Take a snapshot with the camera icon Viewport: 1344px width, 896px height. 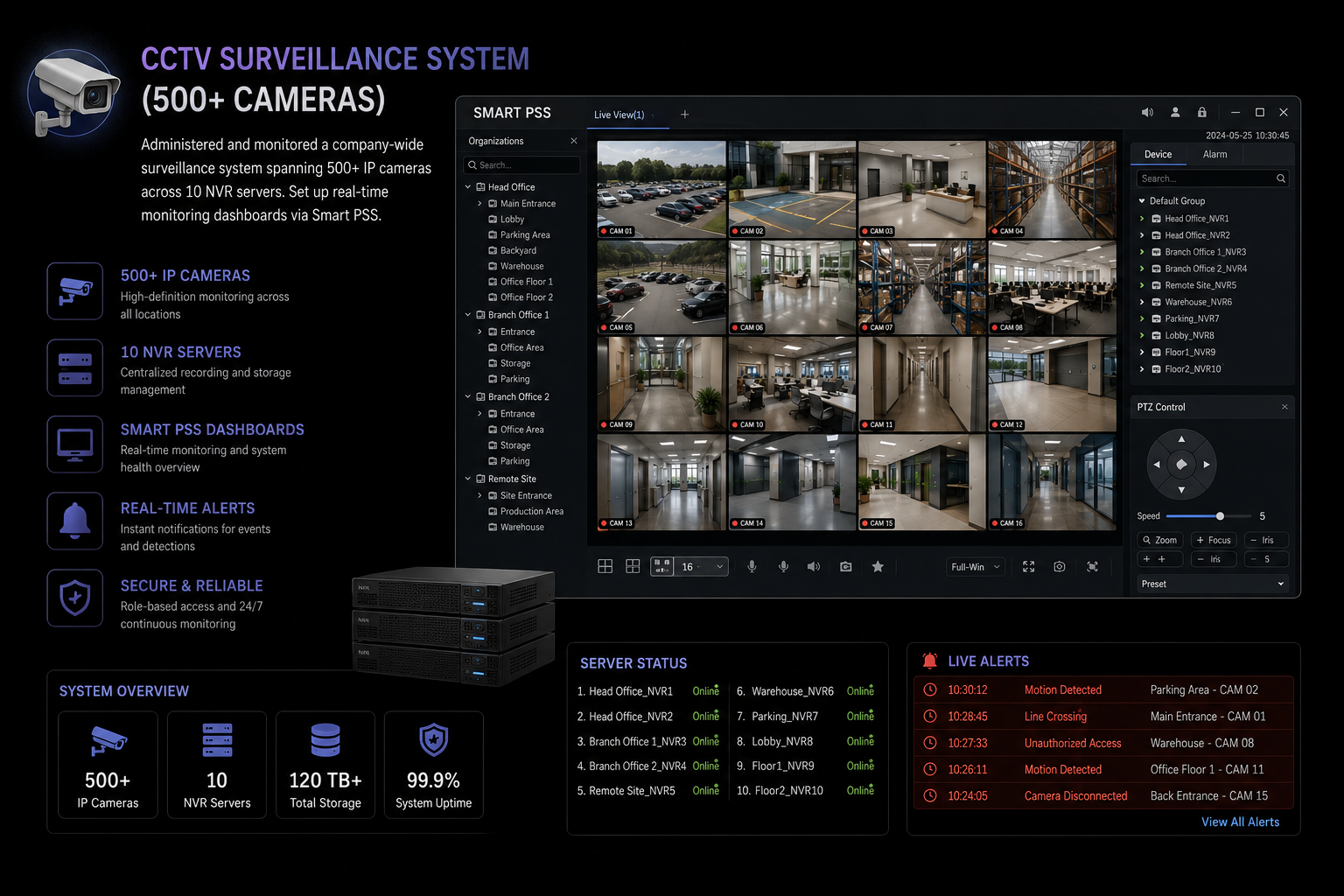coord(846,567)
